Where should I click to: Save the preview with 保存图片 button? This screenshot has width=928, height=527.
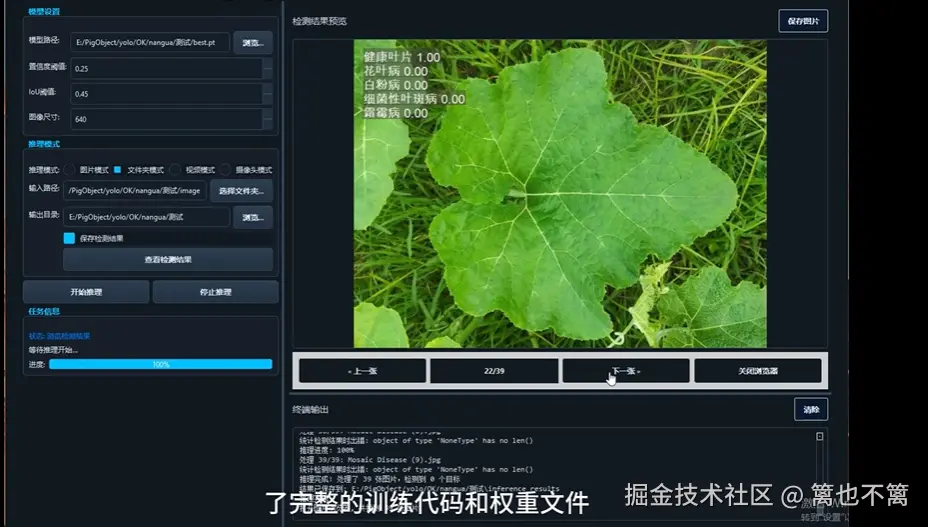803,21
